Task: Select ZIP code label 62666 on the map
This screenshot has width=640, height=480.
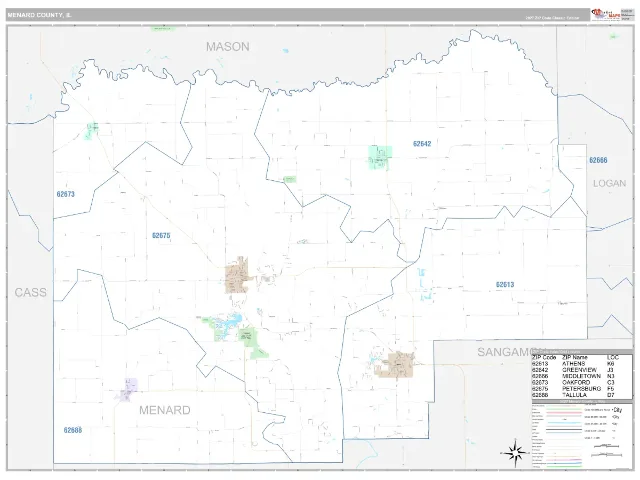Action: (598, 160)
